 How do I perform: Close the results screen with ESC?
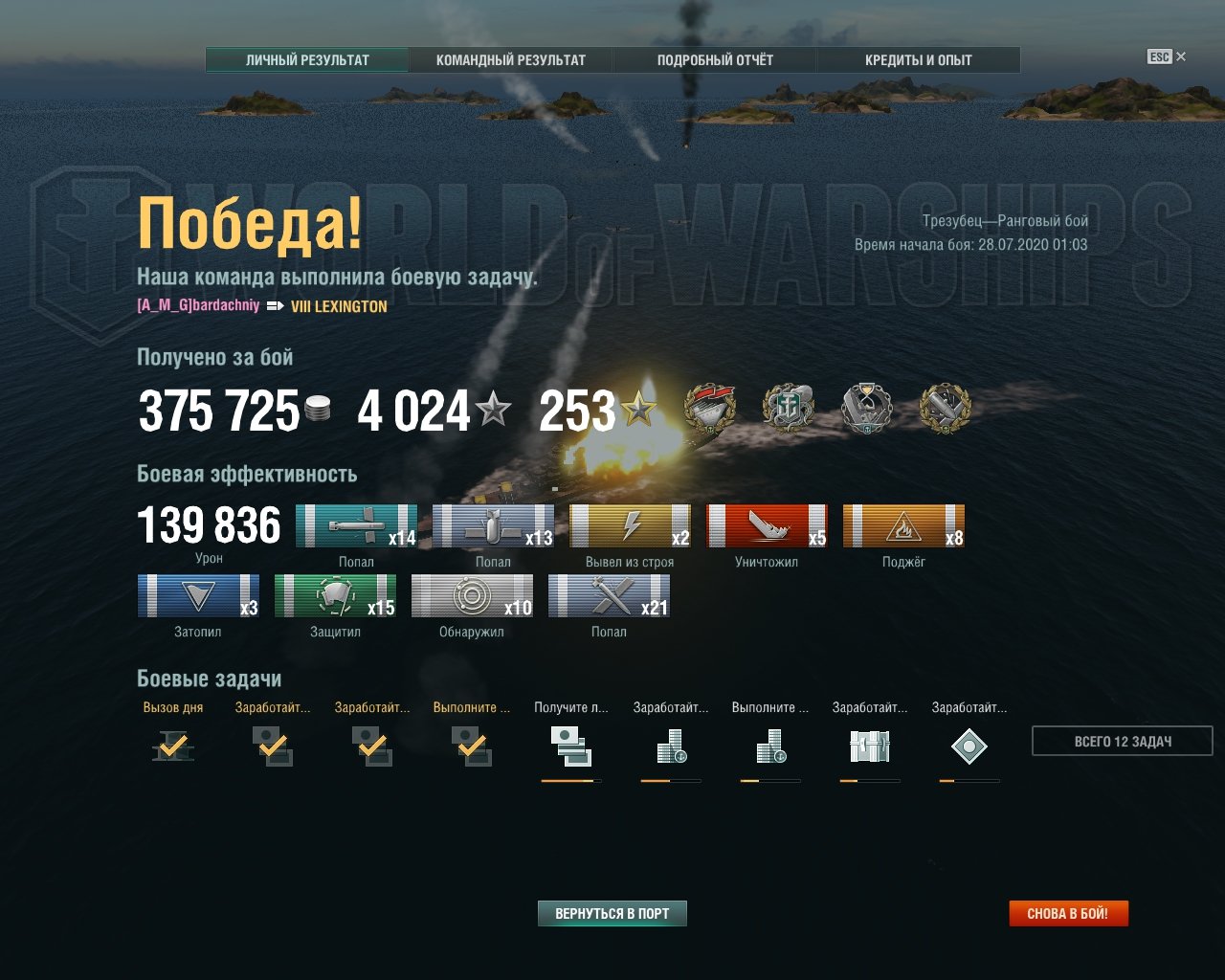(x=1167, y=56)
